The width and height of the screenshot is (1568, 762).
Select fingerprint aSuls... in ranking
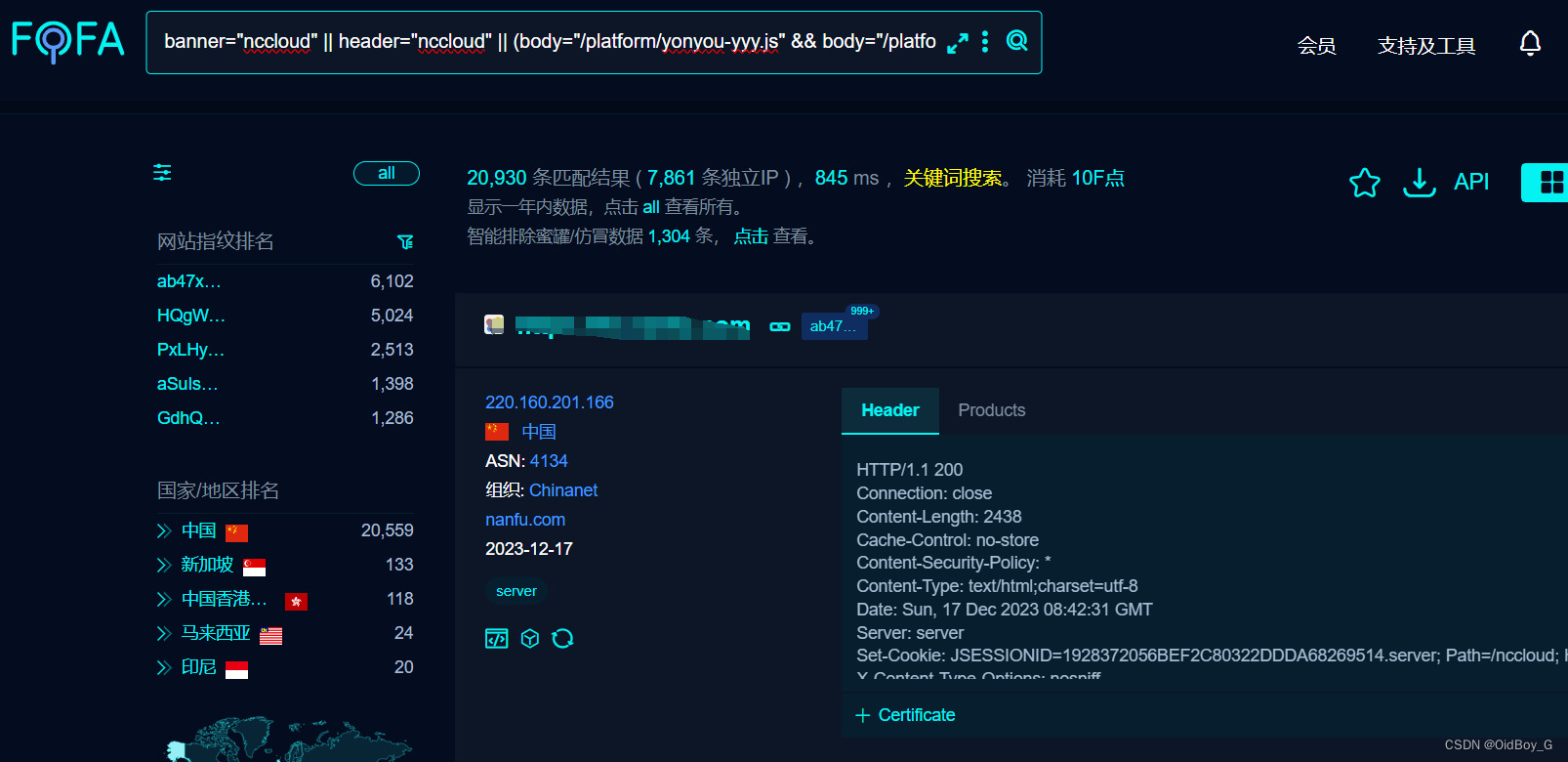187,384
